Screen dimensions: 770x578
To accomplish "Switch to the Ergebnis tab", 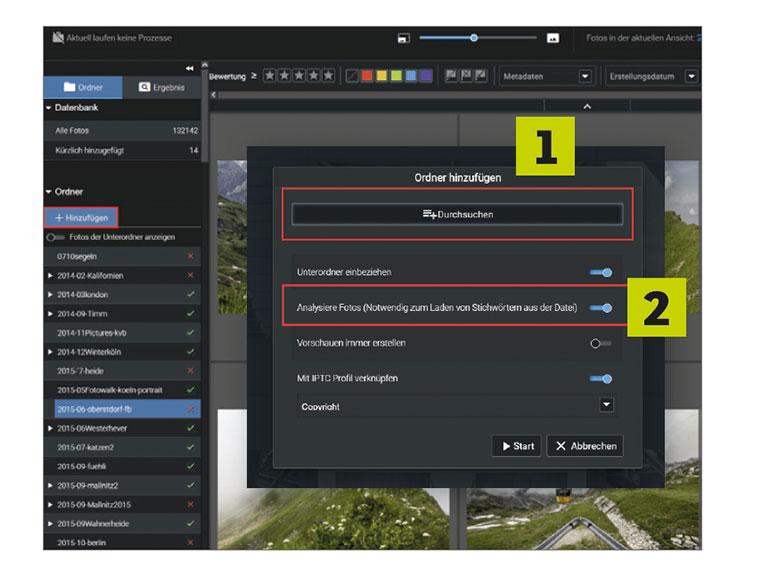I will click(x=162, y=87).
